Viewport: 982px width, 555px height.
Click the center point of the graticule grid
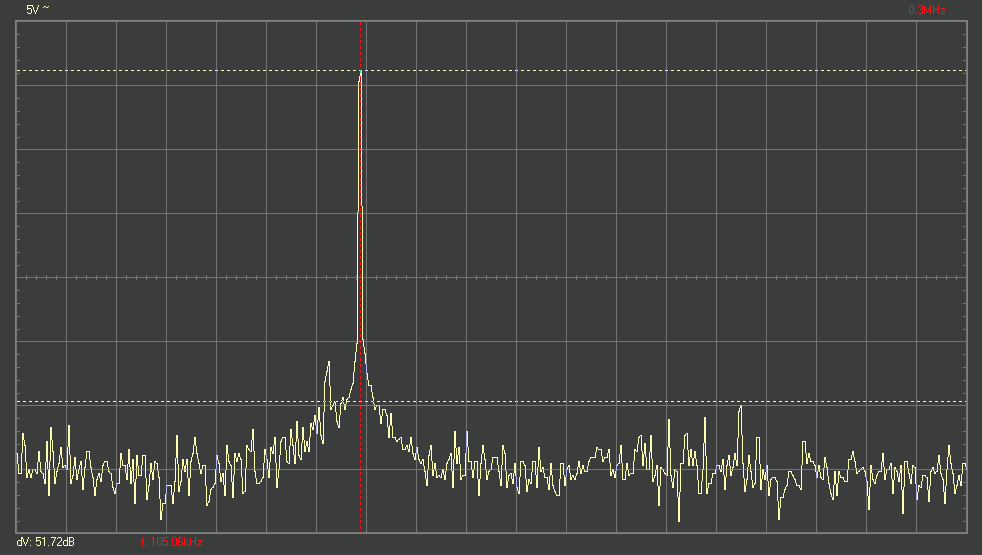491,277
